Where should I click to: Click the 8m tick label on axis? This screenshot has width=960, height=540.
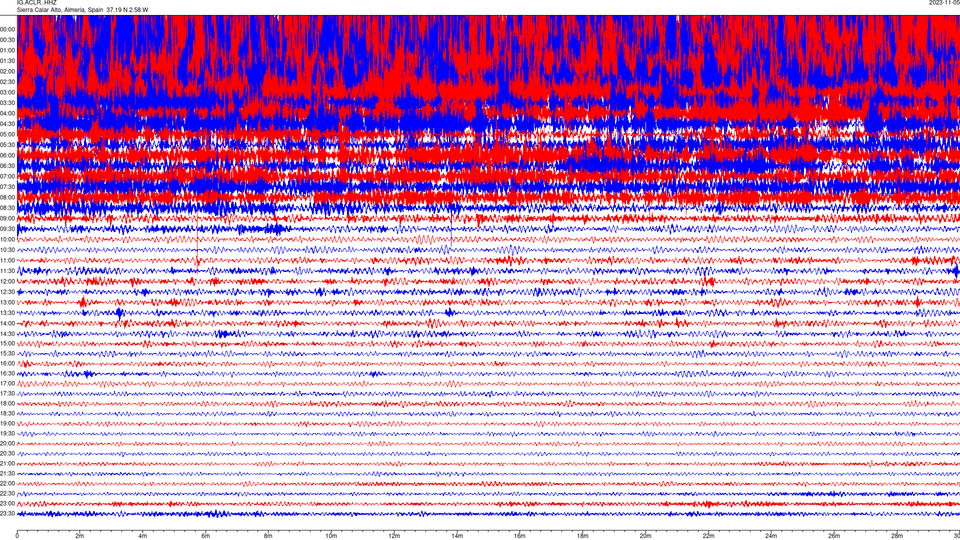pyautogui.click(x=268, y=536)
